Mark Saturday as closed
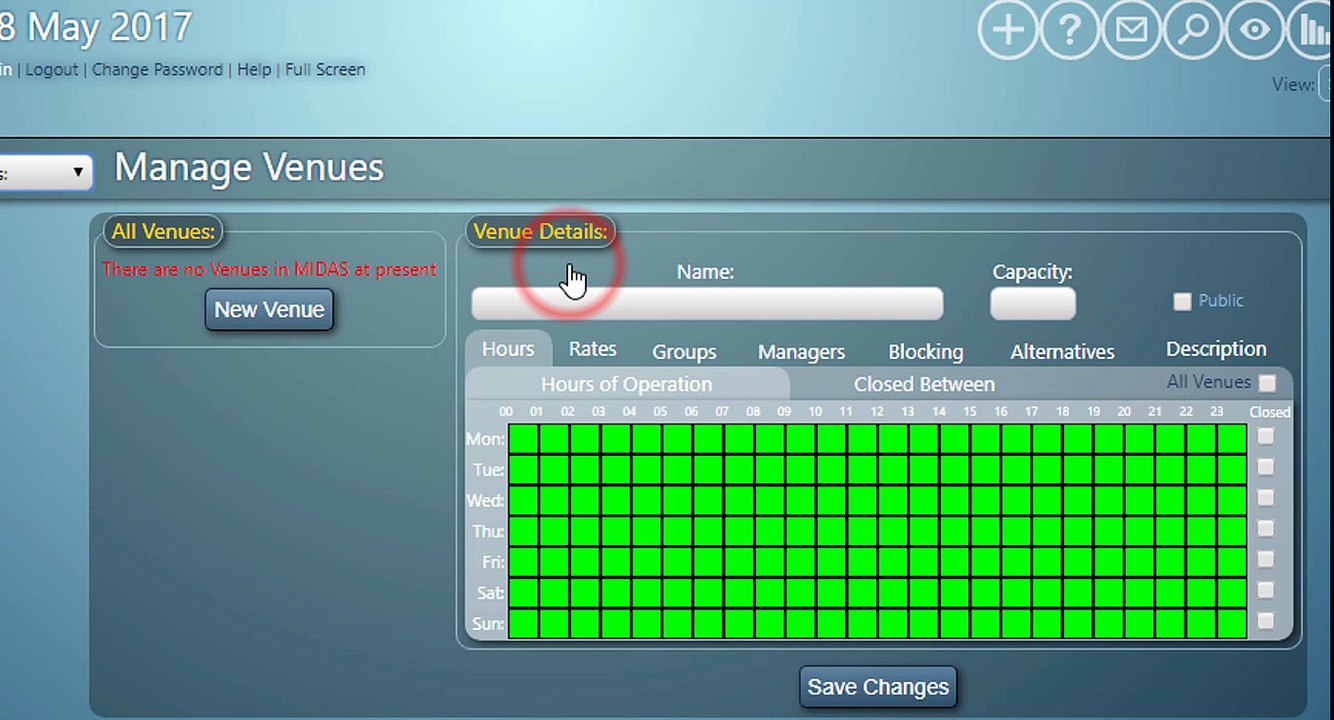1334x720 pixels. (1266, 590)
